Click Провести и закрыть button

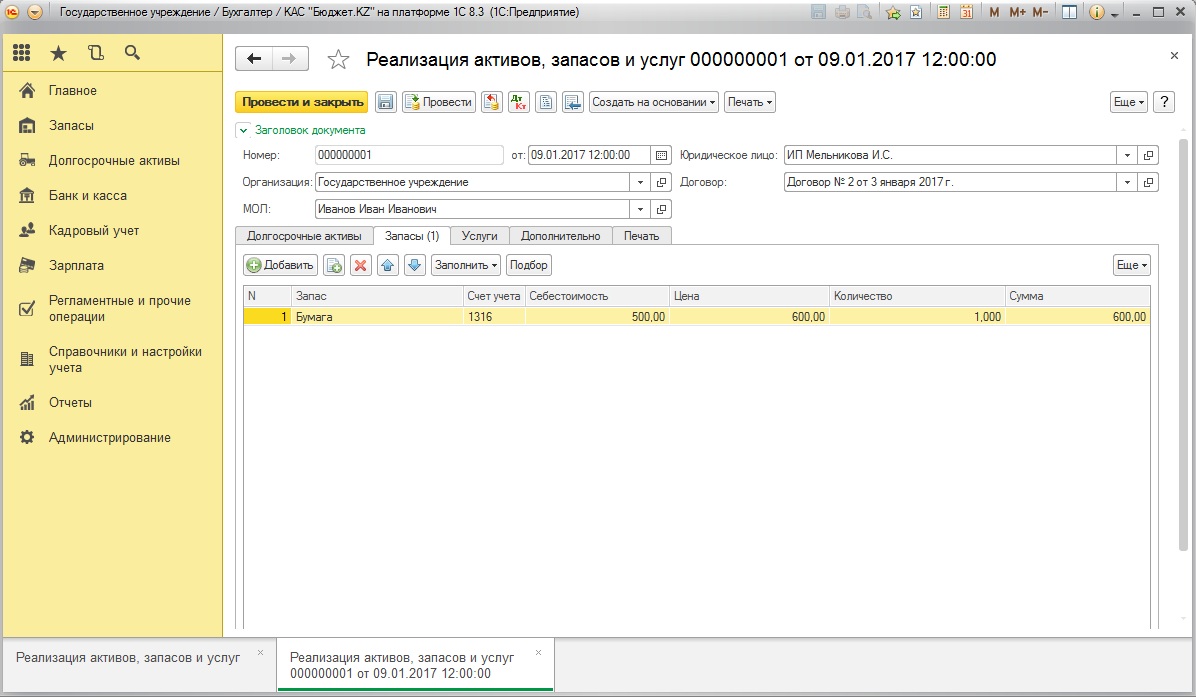pos(302,102)
